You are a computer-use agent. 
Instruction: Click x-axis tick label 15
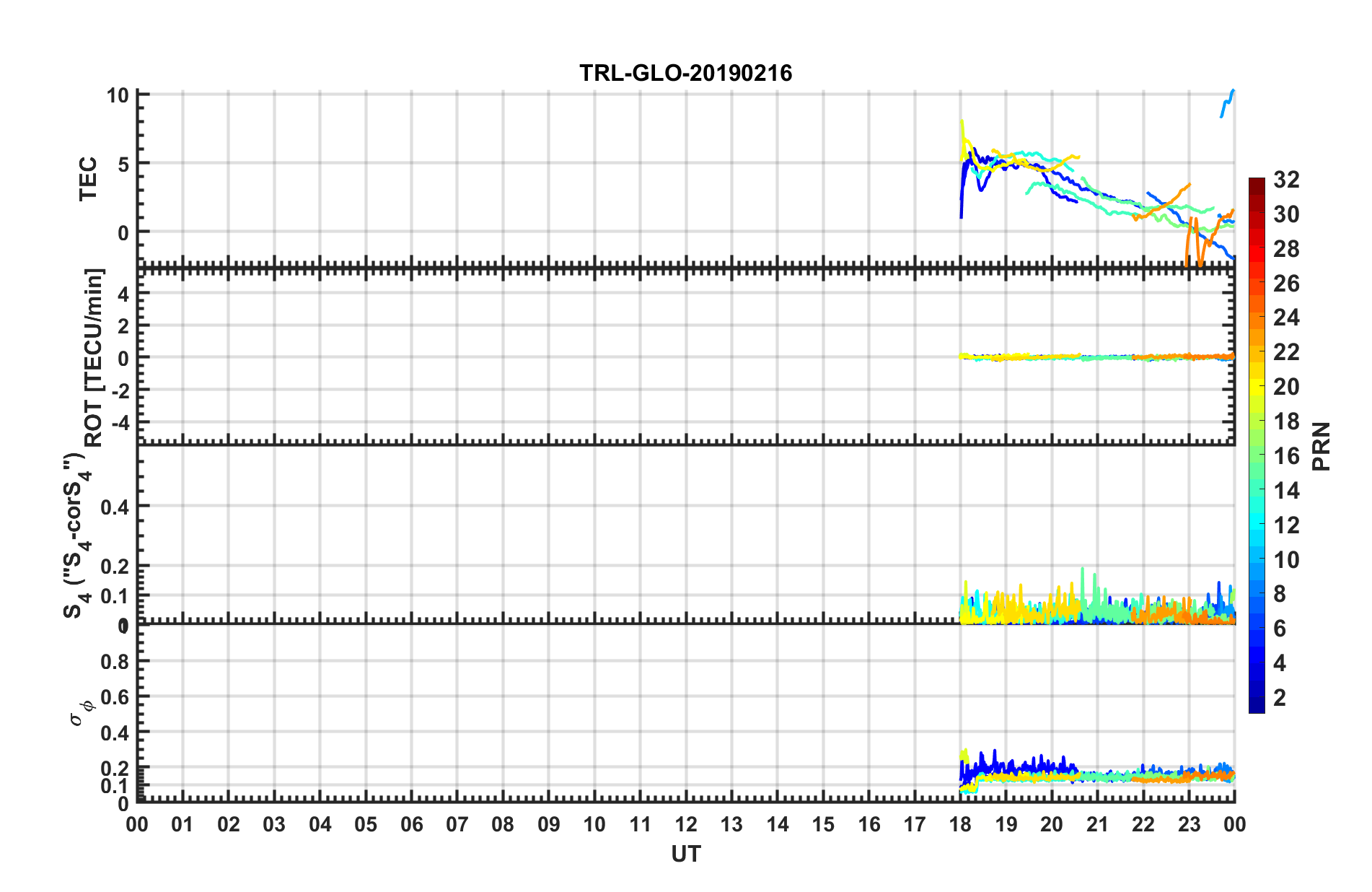(823, 824)
